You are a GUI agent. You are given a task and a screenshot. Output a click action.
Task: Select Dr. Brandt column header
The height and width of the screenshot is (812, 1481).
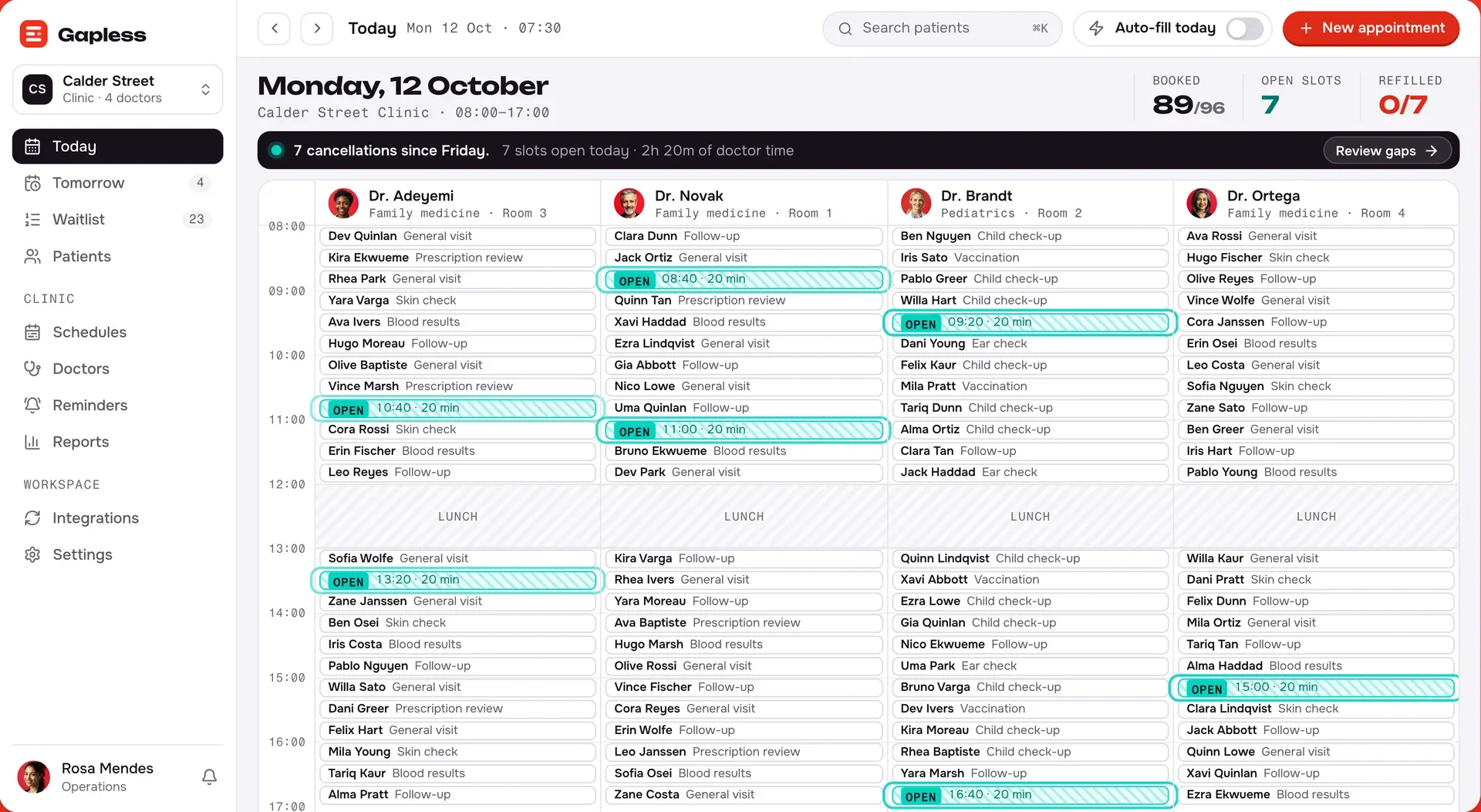[1030, 204]
